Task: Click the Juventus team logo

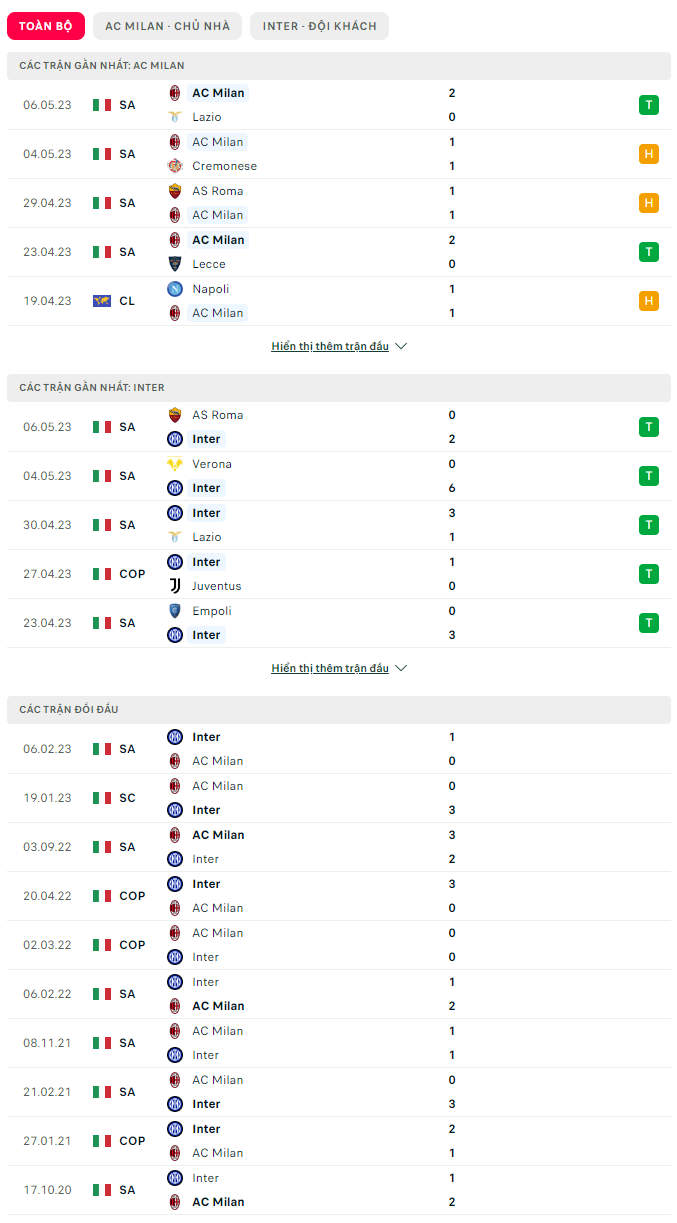Action: pyautogui.click(x=175, y=586)
